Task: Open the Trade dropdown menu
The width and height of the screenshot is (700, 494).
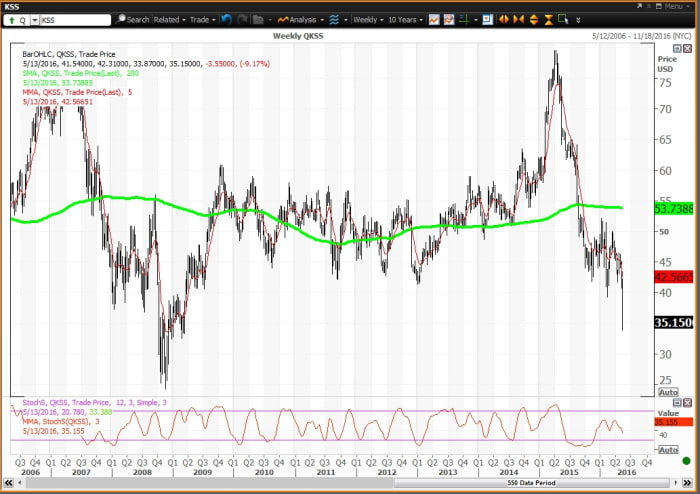Action: coord(201,19)
